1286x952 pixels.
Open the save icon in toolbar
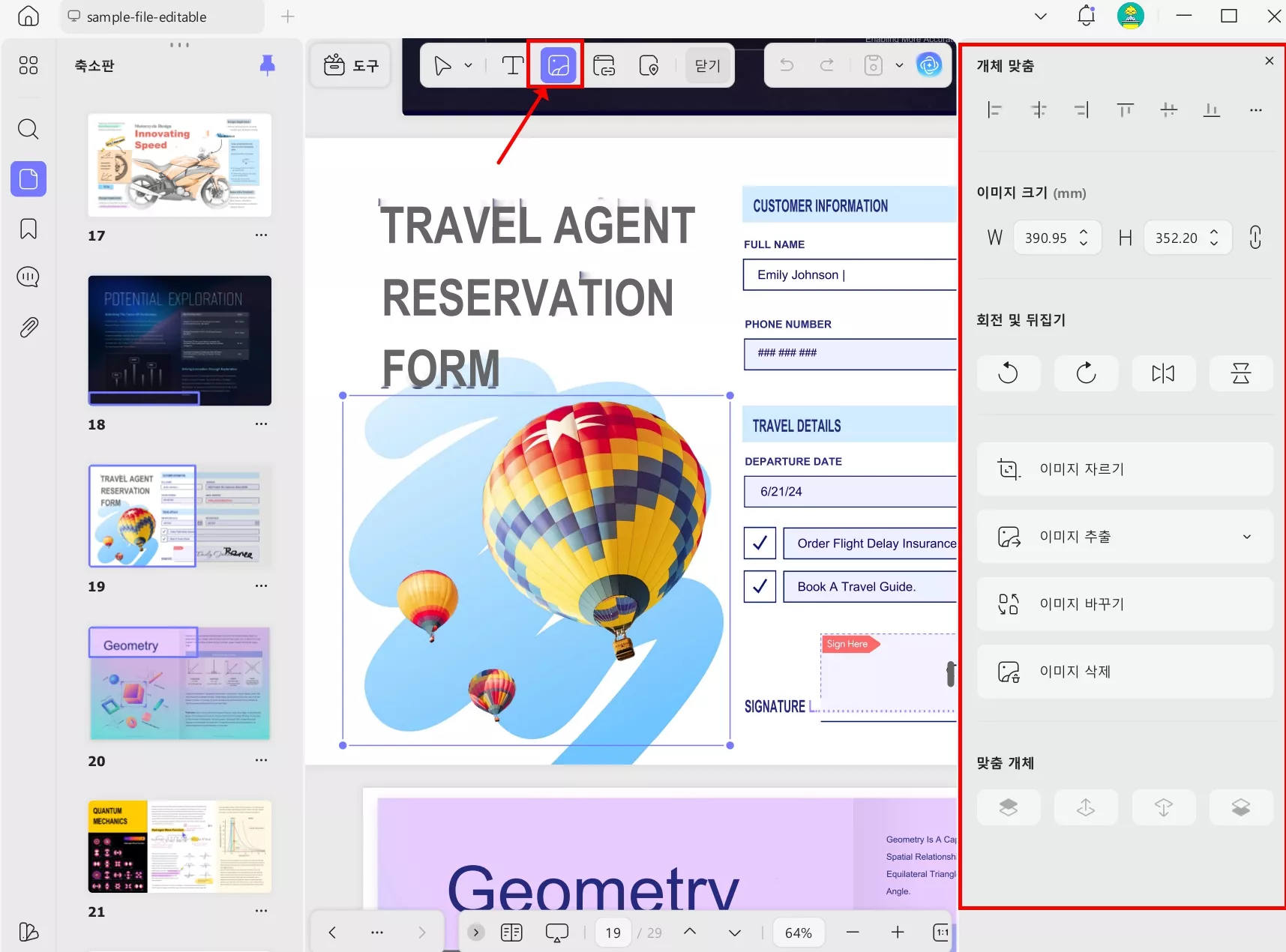[x=874, y=66]
